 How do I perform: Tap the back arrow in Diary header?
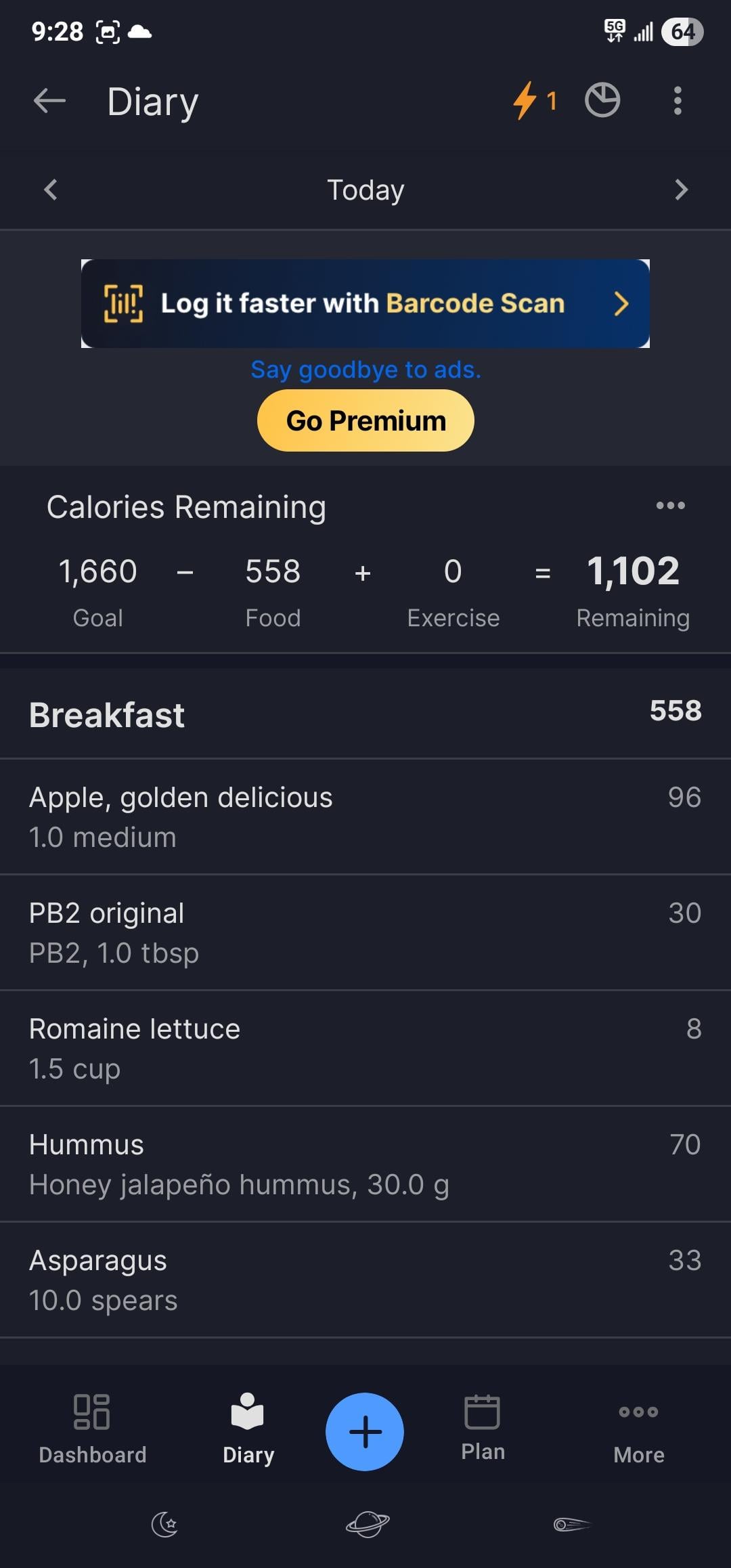click(49, 102)
